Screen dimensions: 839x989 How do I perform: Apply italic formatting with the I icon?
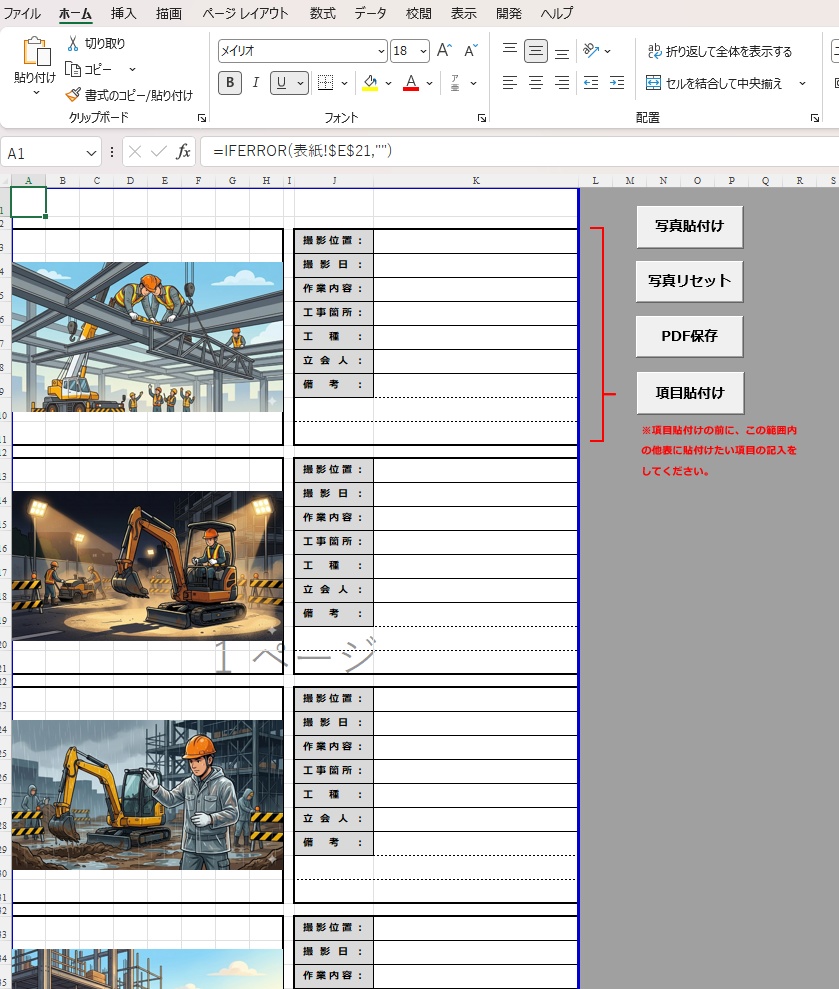[x=255, y=82]
